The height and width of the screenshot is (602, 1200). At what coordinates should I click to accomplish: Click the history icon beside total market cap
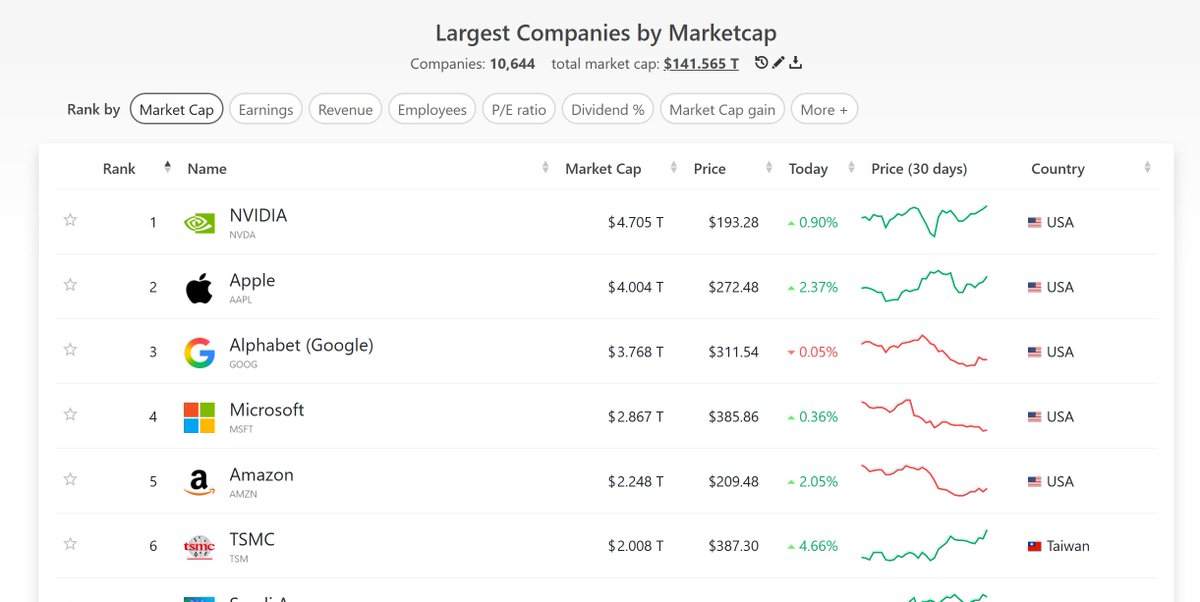pos(761,63)
